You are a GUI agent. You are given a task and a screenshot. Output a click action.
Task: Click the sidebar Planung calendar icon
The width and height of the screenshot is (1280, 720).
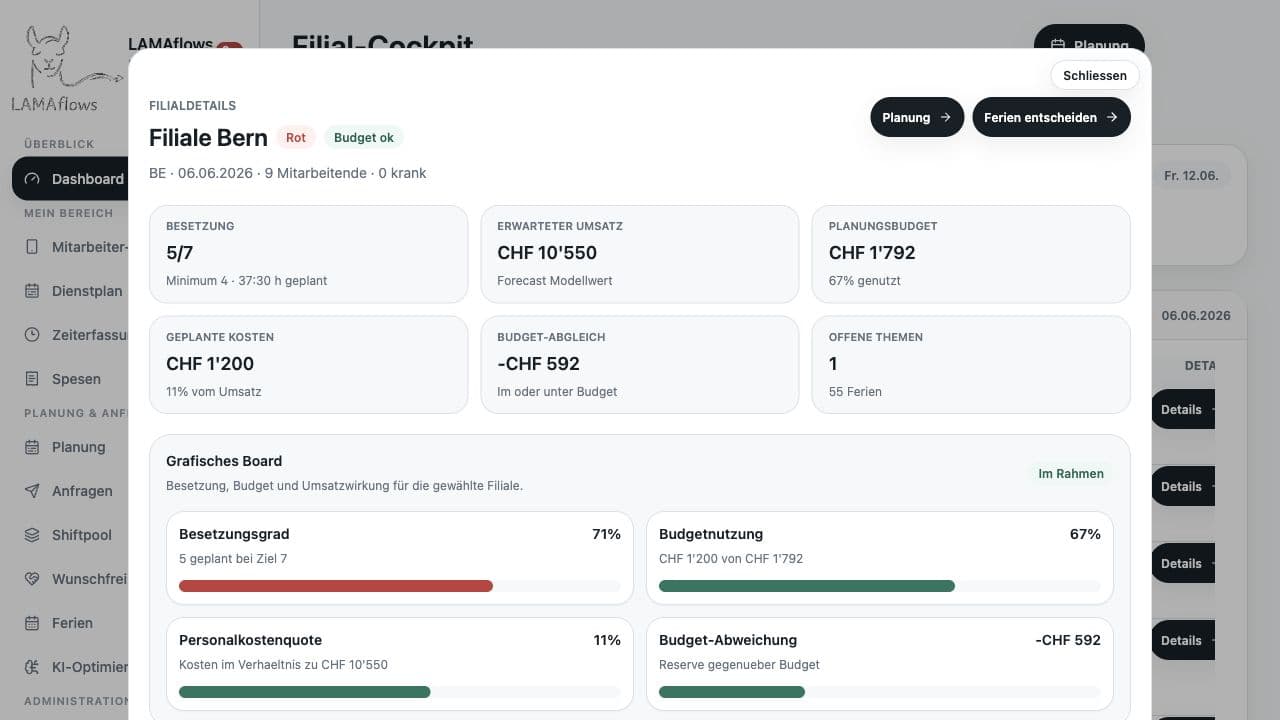[x=32, y=447]
